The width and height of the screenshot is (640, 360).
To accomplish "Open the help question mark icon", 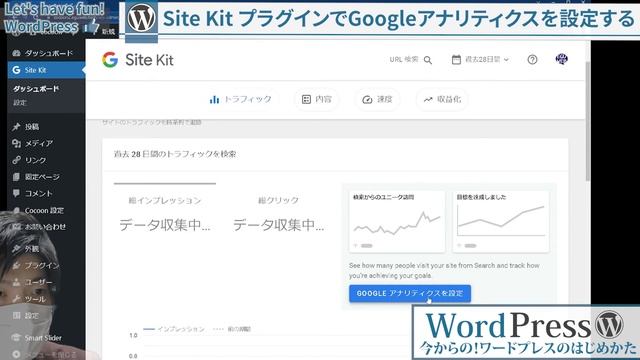I will point(532,60).
